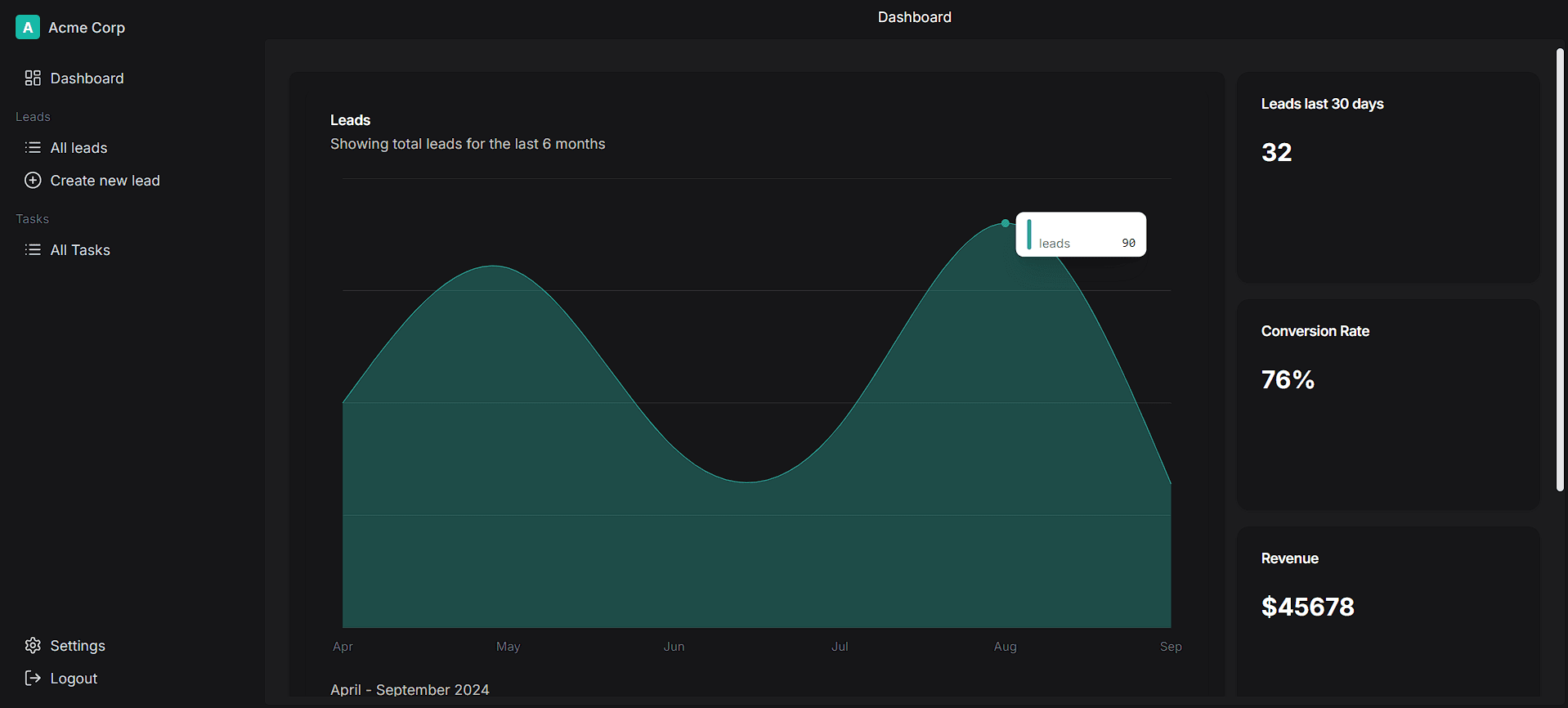Click the Dashboard grid icon in sidebar

(x=33, y=78)
